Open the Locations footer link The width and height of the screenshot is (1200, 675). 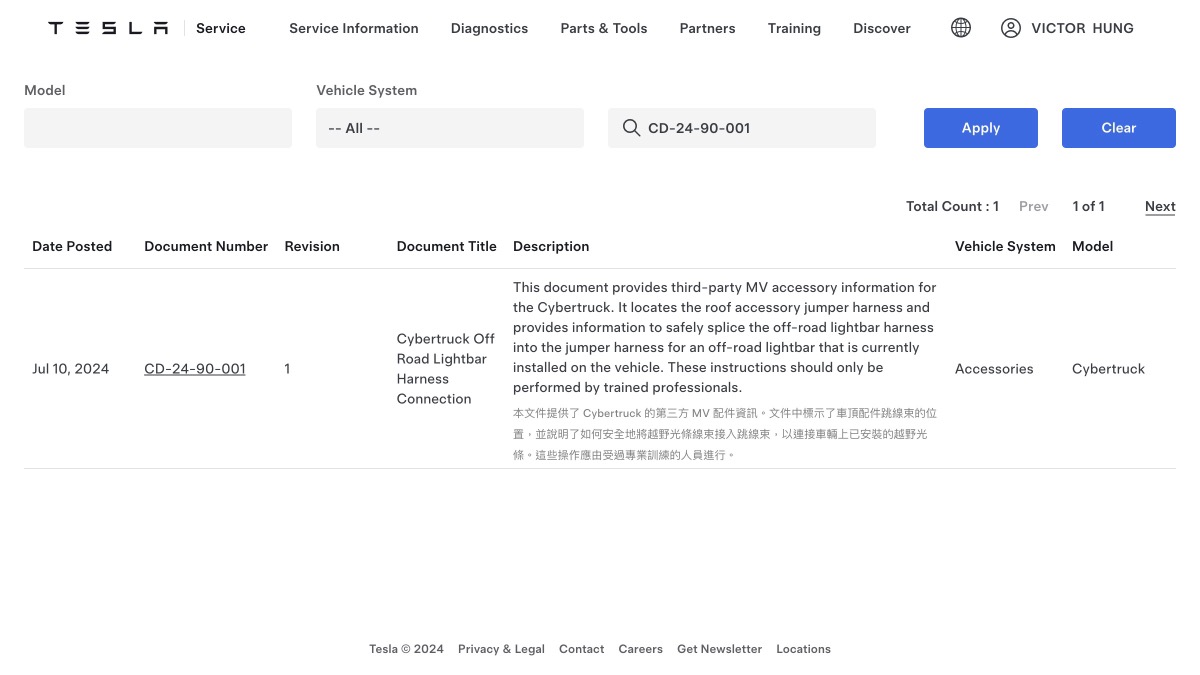click(804, 649)
